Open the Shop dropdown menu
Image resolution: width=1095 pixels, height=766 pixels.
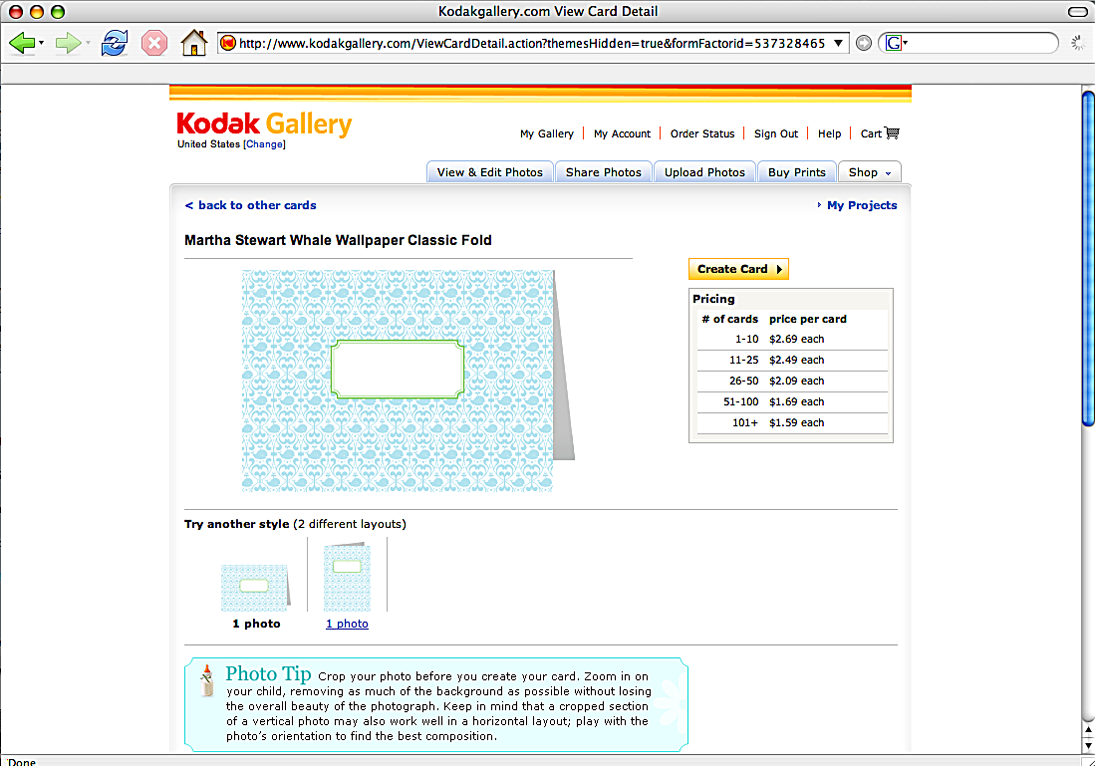pos(869,172)
